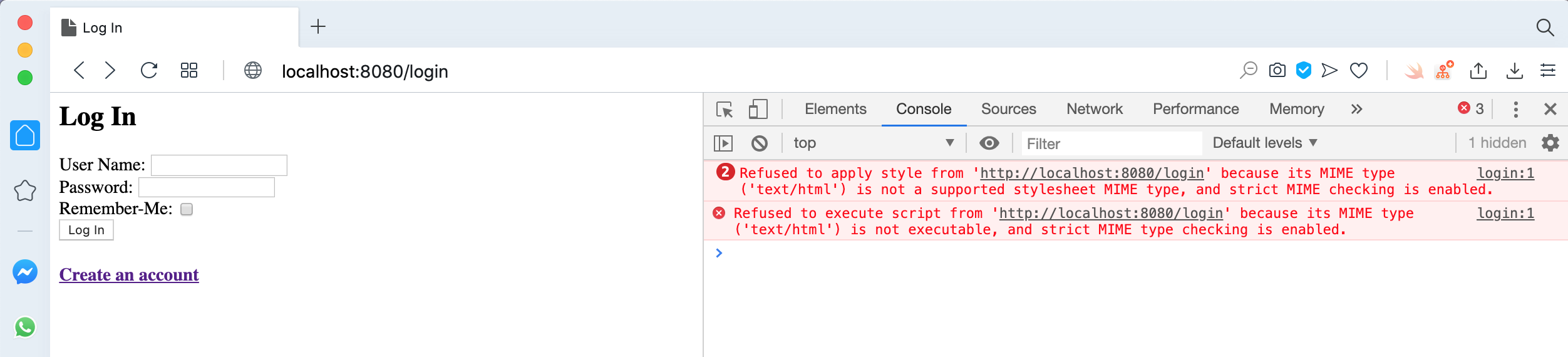
Task: Reload the login page
Action: pos(149,70)
